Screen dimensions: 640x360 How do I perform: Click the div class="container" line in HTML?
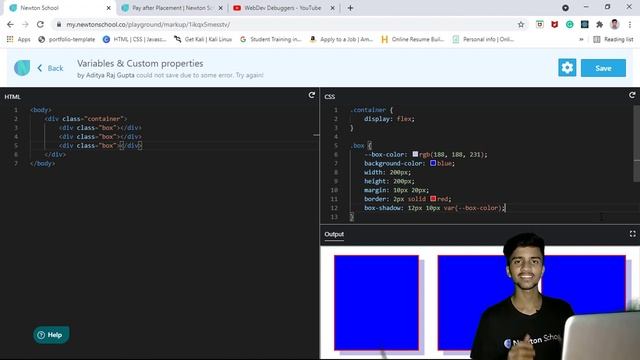(86, 119)
